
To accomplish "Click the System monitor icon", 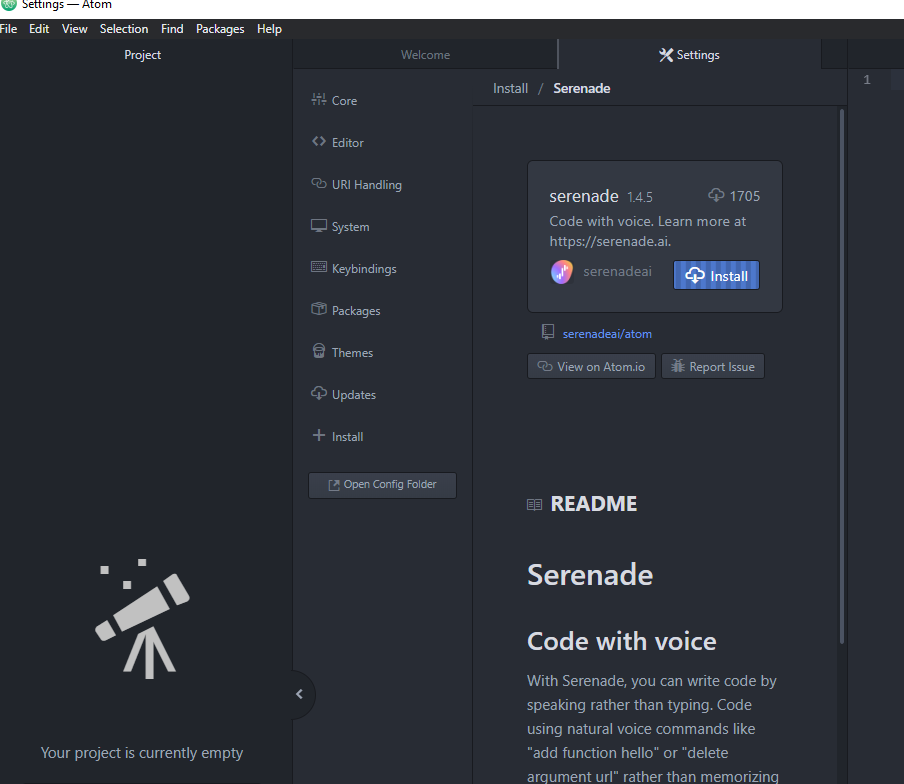I will click(319, 225).
